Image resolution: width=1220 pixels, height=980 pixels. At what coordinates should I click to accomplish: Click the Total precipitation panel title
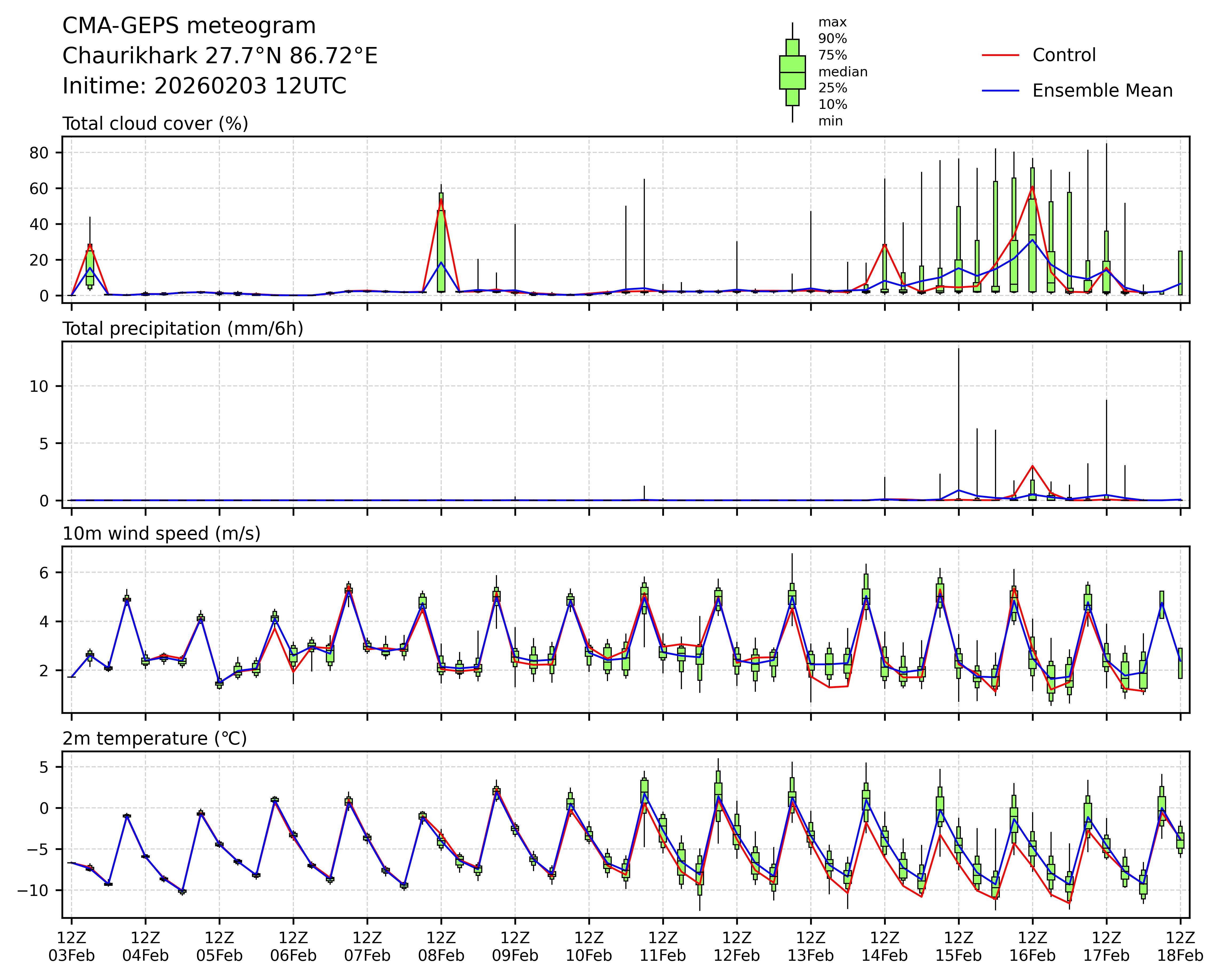coord(182,329)
